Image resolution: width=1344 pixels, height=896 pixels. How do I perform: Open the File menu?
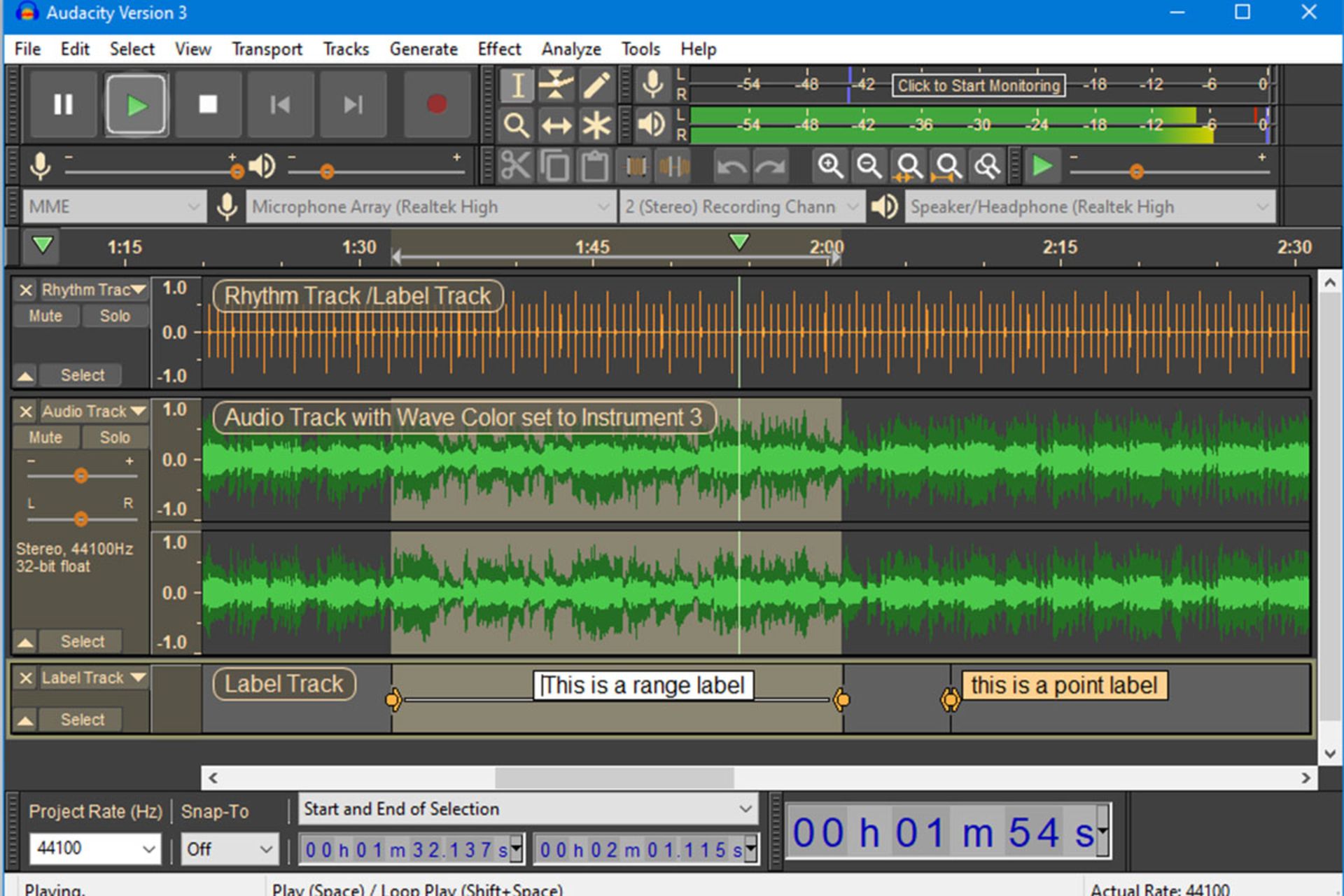(x=27, y=49)
